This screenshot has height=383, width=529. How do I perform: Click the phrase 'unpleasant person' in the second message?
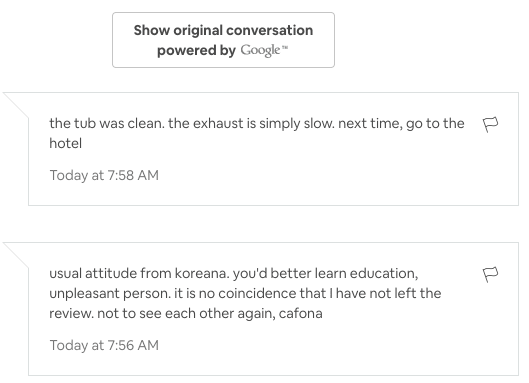110,294
